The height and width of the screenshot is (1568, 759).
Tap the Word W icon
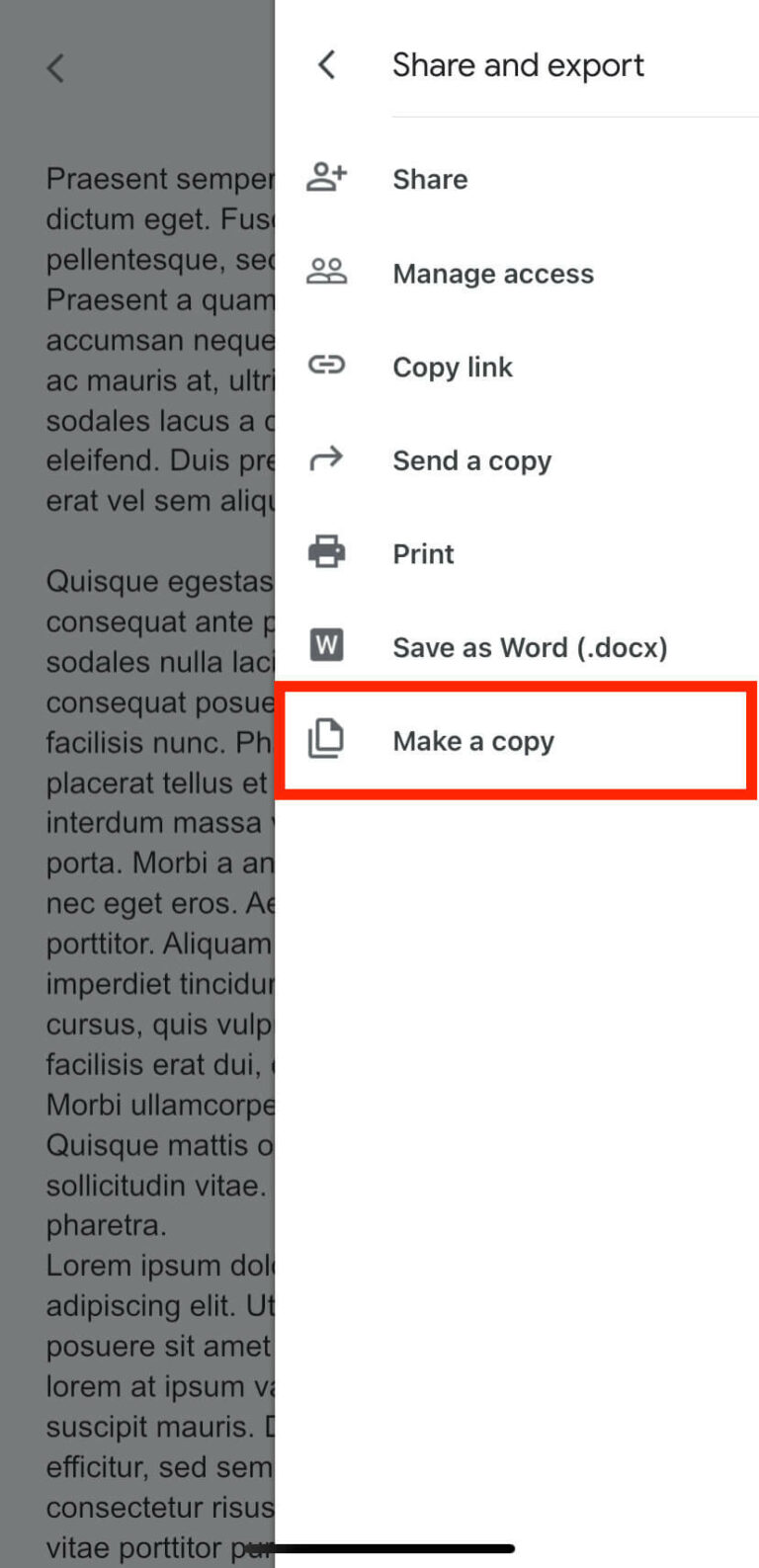click(x=326, y=646)
